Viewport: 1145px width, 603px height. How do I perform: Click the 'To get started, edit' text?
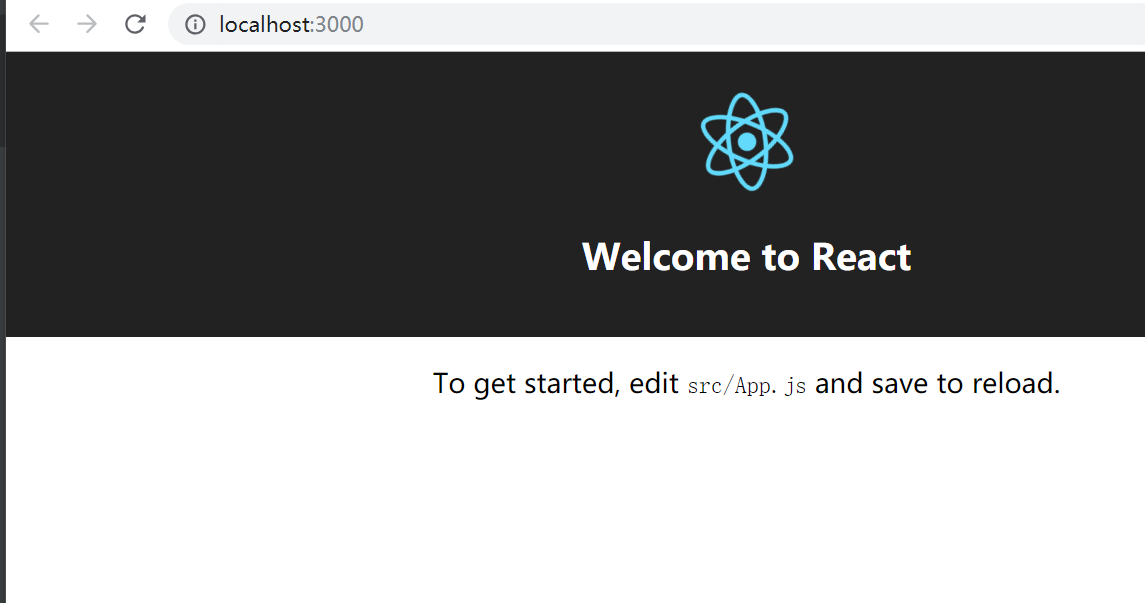pos(556,384)
